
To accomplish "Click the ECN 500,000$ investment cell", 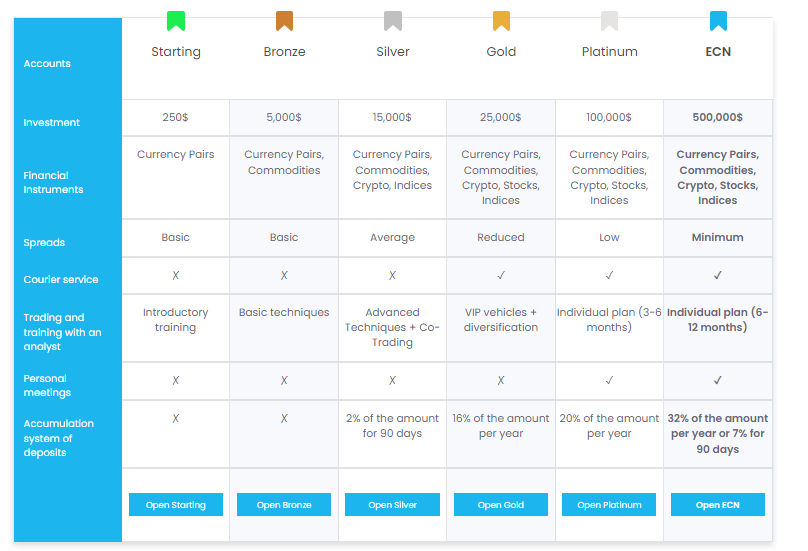I will pyautogui.click(x=718, y=117).
